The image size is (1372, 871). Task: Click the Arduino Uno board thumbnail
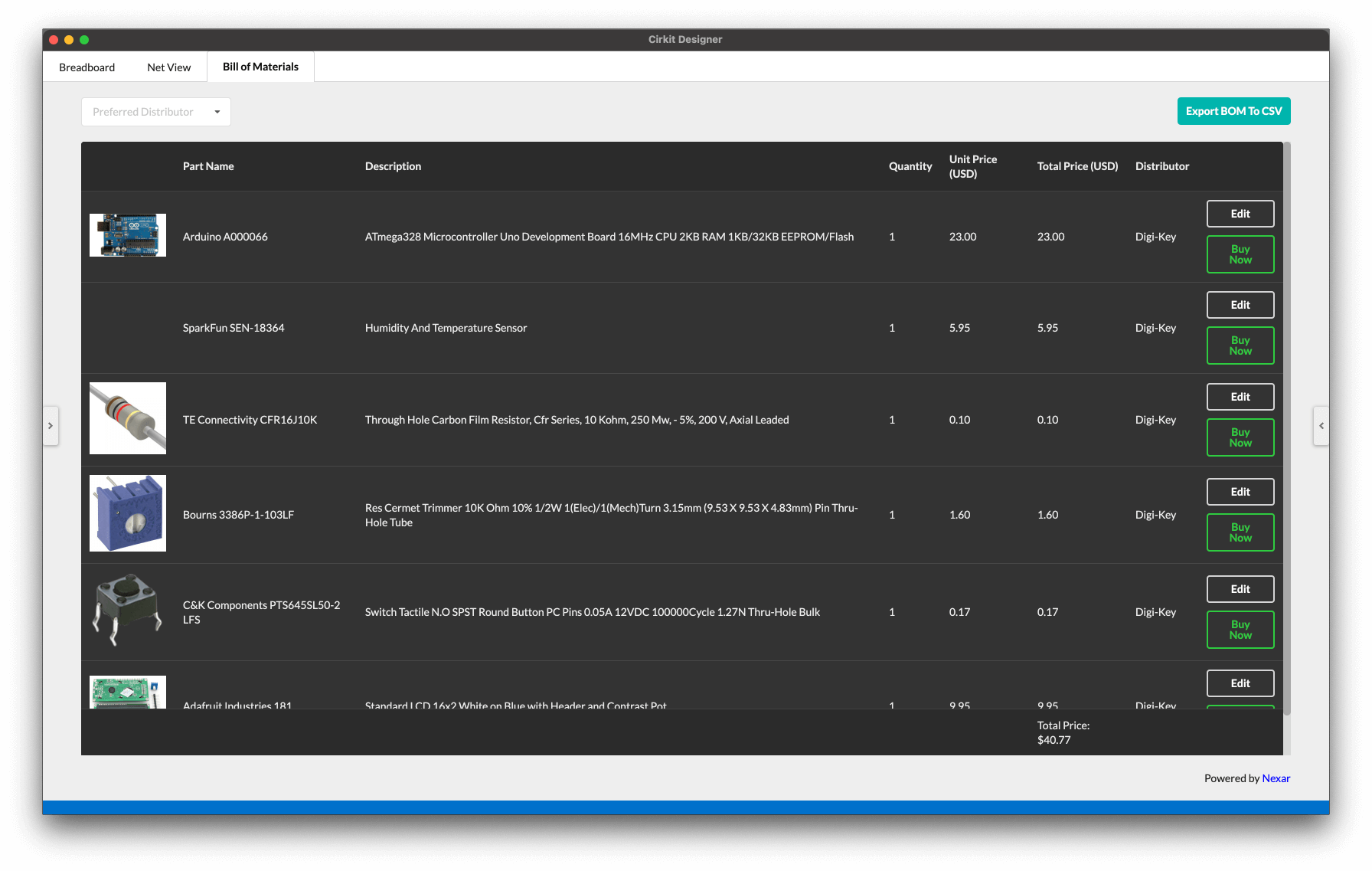click(x=128, y=235)
